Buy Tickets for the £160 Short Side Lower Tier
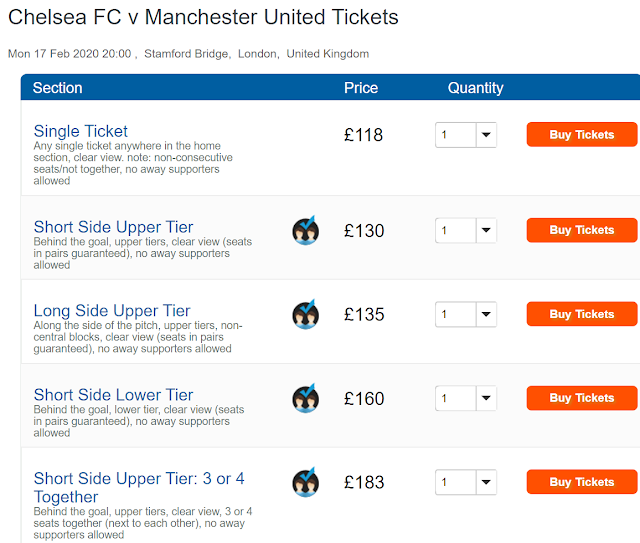Image resolution: width=640 pixels, height=543 pixels. click(x=581, y=399)
